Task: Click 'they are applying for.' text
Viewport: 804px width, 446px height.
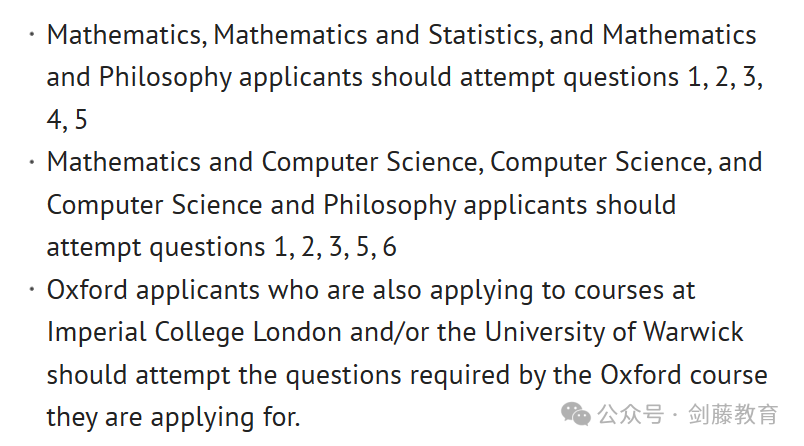Action: (x=173, y=418)
